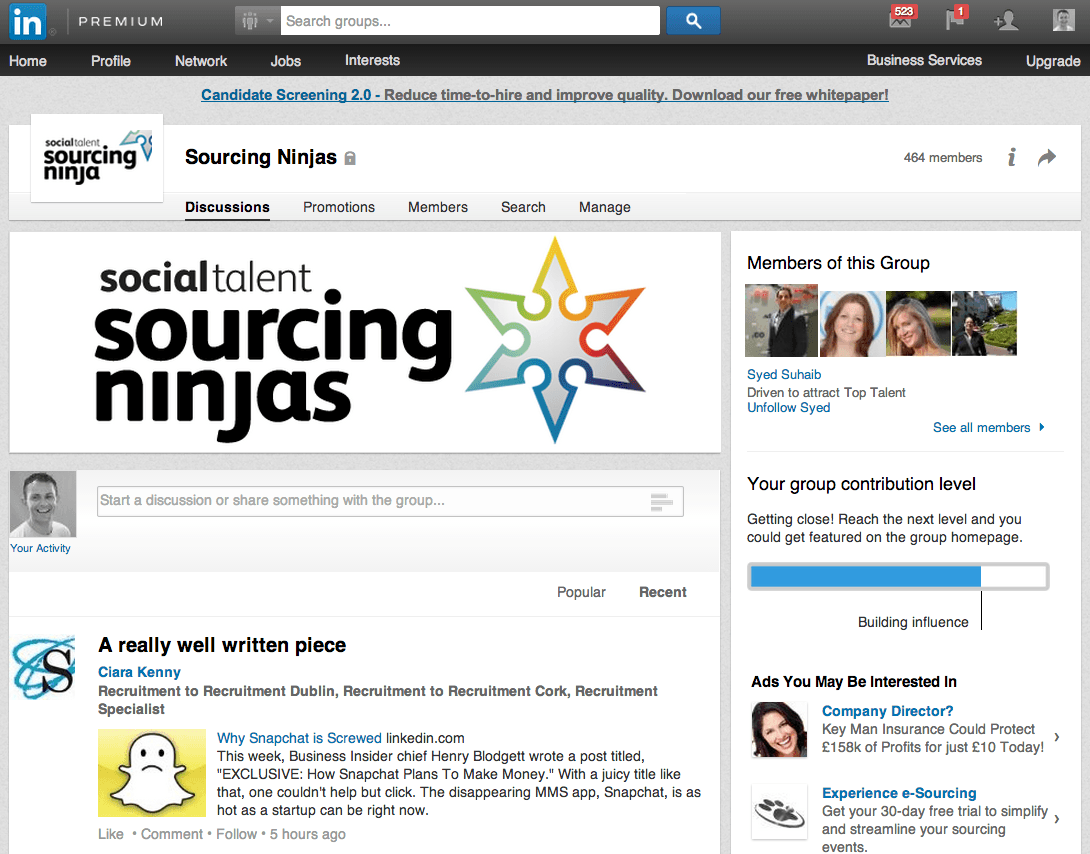Viewport: 1090px width, 854px height.
Task: Click the 'Building influence' level label
Action: 913,622
